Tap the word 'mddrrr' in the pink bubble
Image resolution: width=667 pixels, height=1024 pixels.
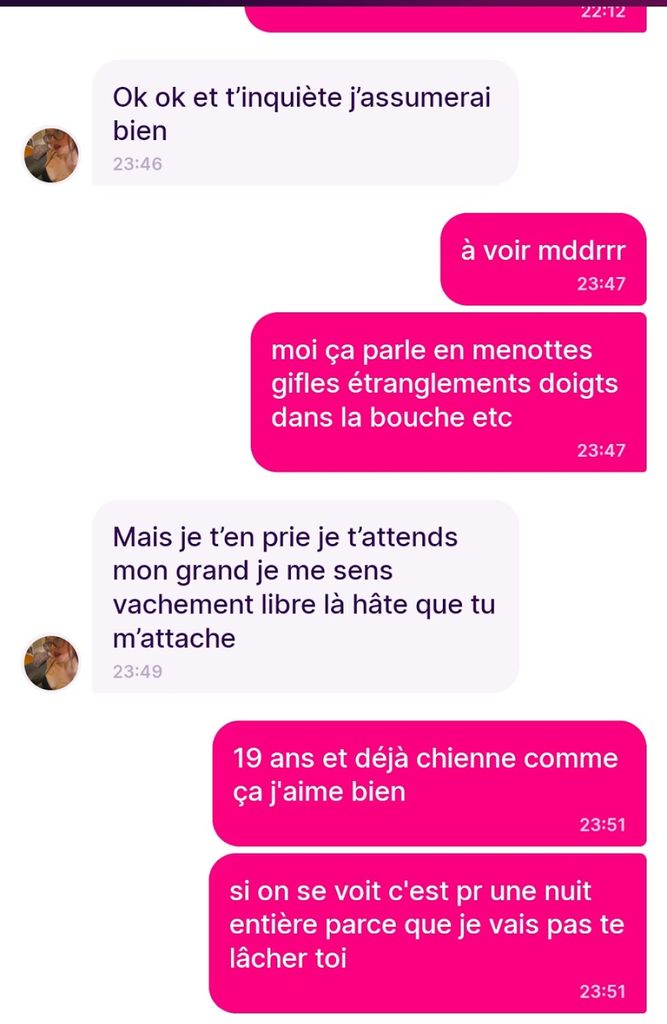click(x=589, y=251)
